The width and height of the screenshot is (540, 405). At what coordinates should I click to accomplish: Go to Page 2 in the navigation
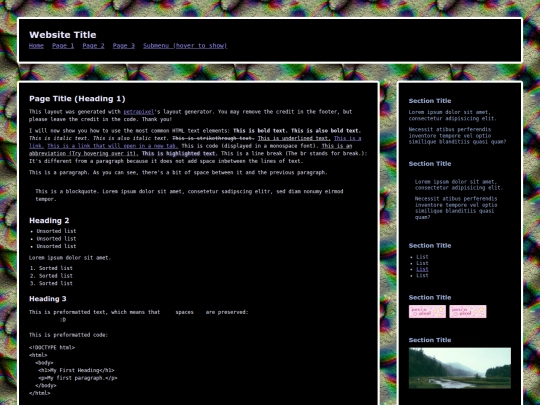pyautogui.click(x=93, y=46)
